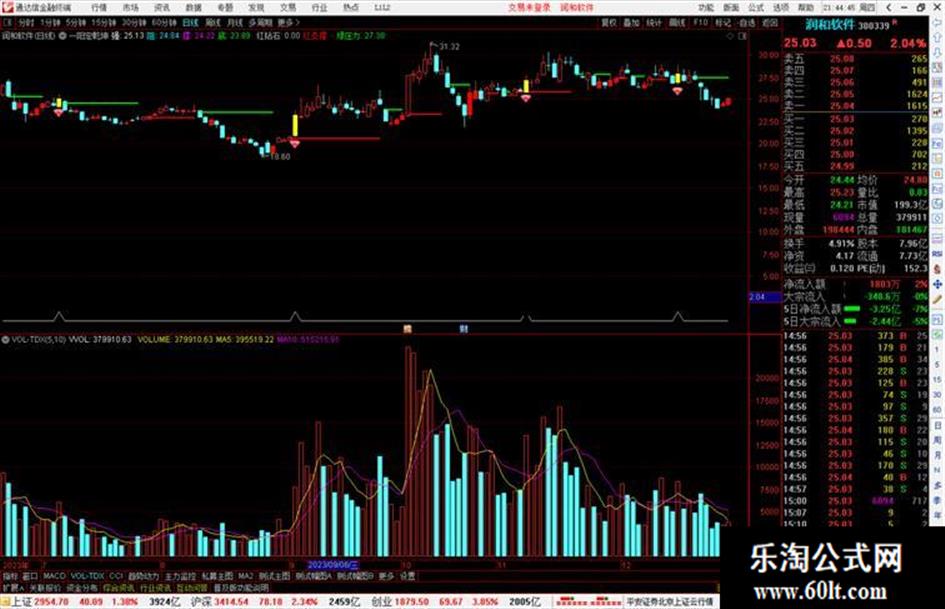Open the 发现 menu
The width and height of the screenshot is (945, 609).
coord(256,8)
